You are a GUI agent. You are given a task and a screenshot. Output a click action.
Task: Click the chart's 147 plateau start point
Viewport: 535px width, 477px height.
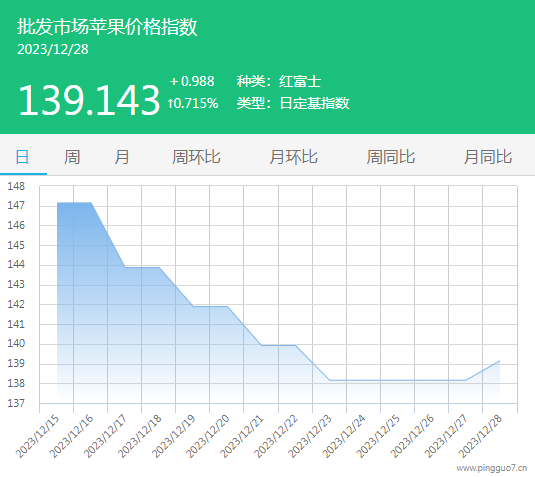coord(57,203)
